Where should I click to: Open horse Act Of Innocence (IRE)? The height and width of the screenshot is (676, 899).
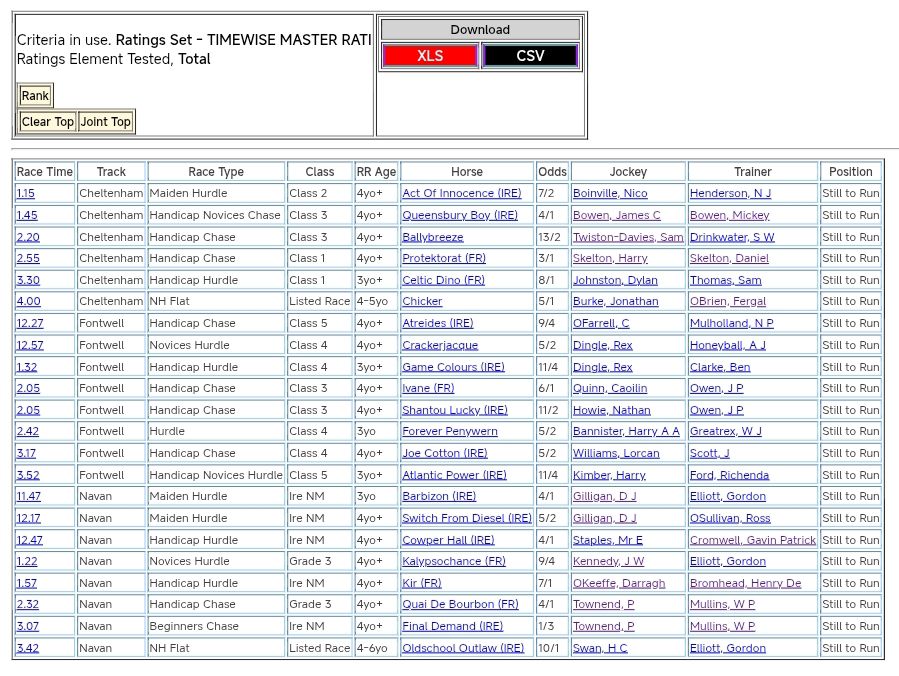pos(461,194)
